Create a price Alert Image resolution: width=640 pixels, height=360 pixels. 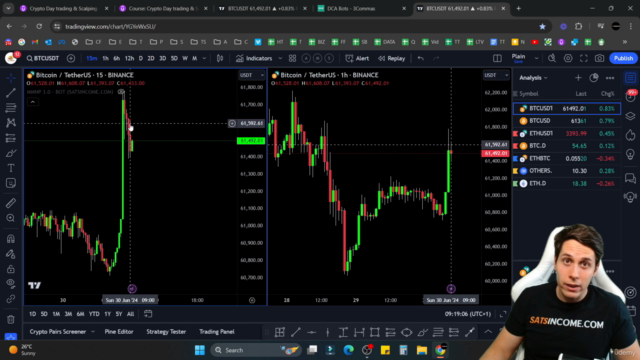click(357, 58)
